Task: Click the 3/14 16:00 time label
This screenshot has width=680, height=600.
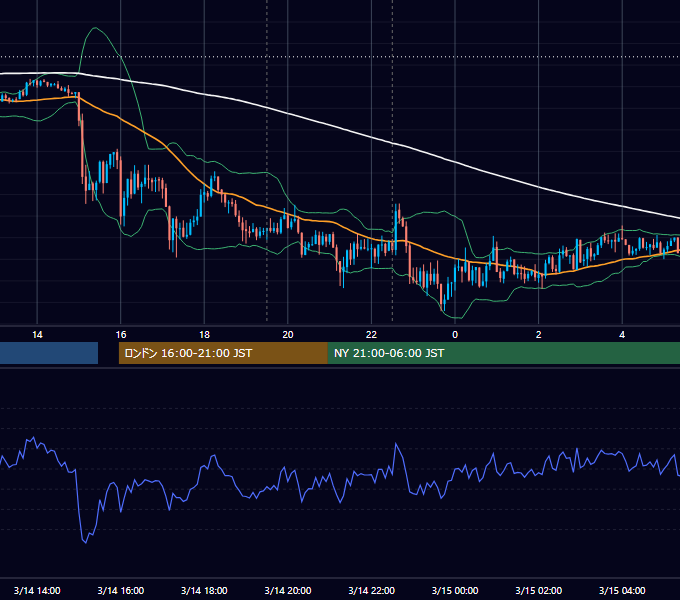Action: (121, 590)
